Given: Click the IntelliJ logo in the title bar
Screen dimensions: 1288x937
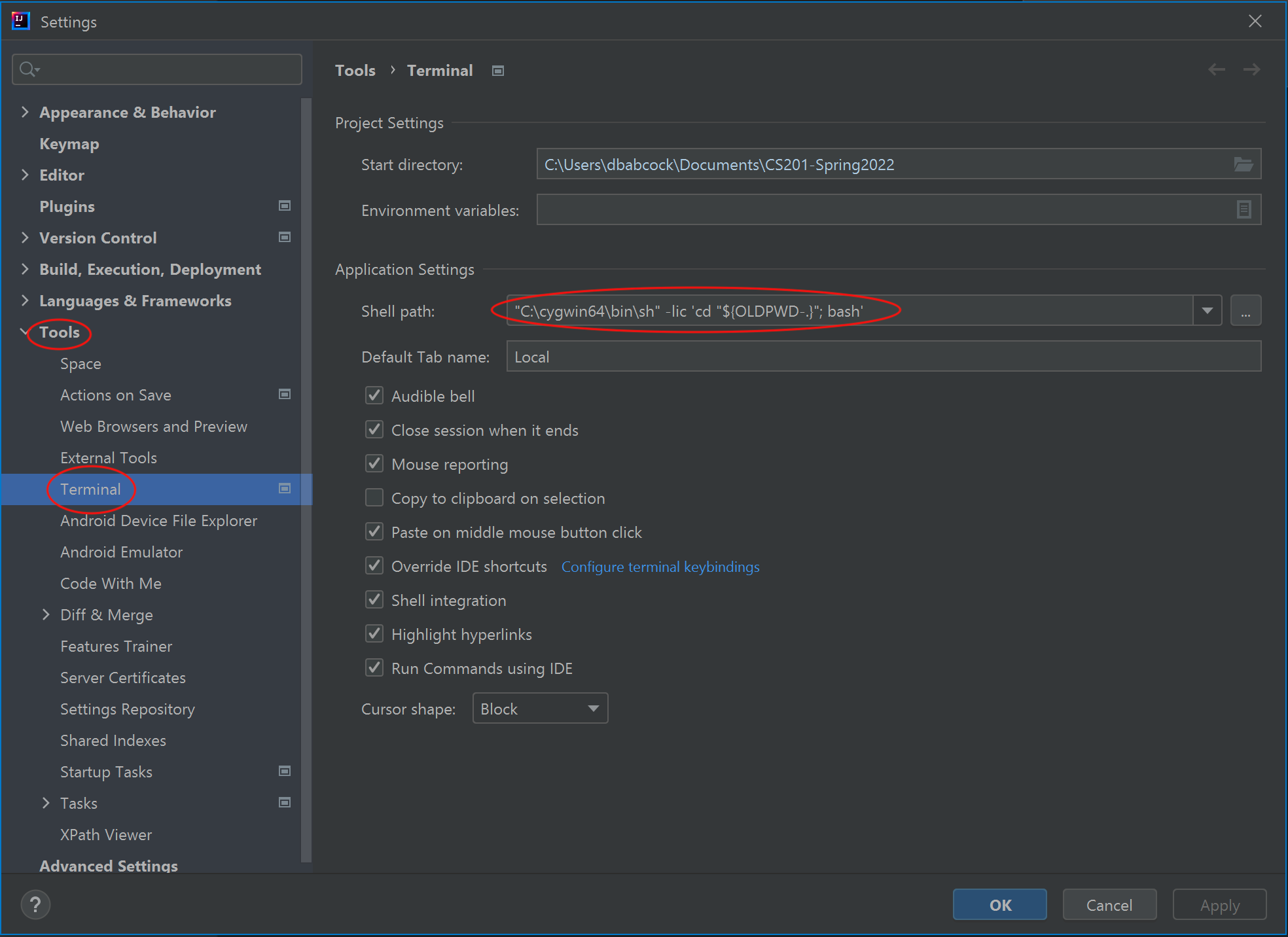Looking at the screenshot, I should (x=20, y=20).
